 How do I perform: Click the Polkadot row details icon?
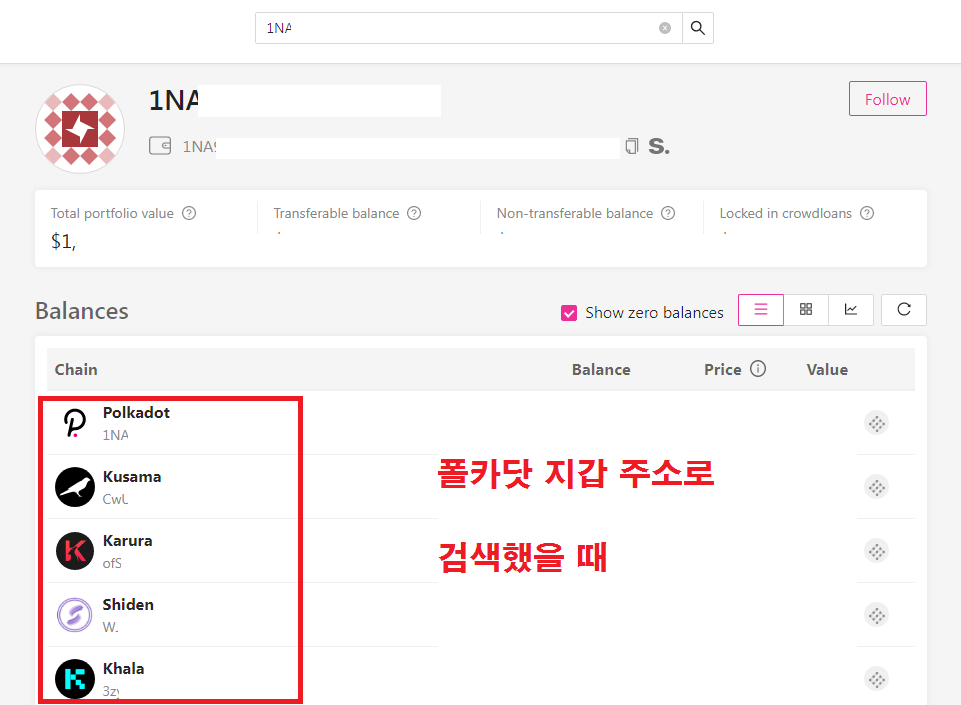(876, 423)
